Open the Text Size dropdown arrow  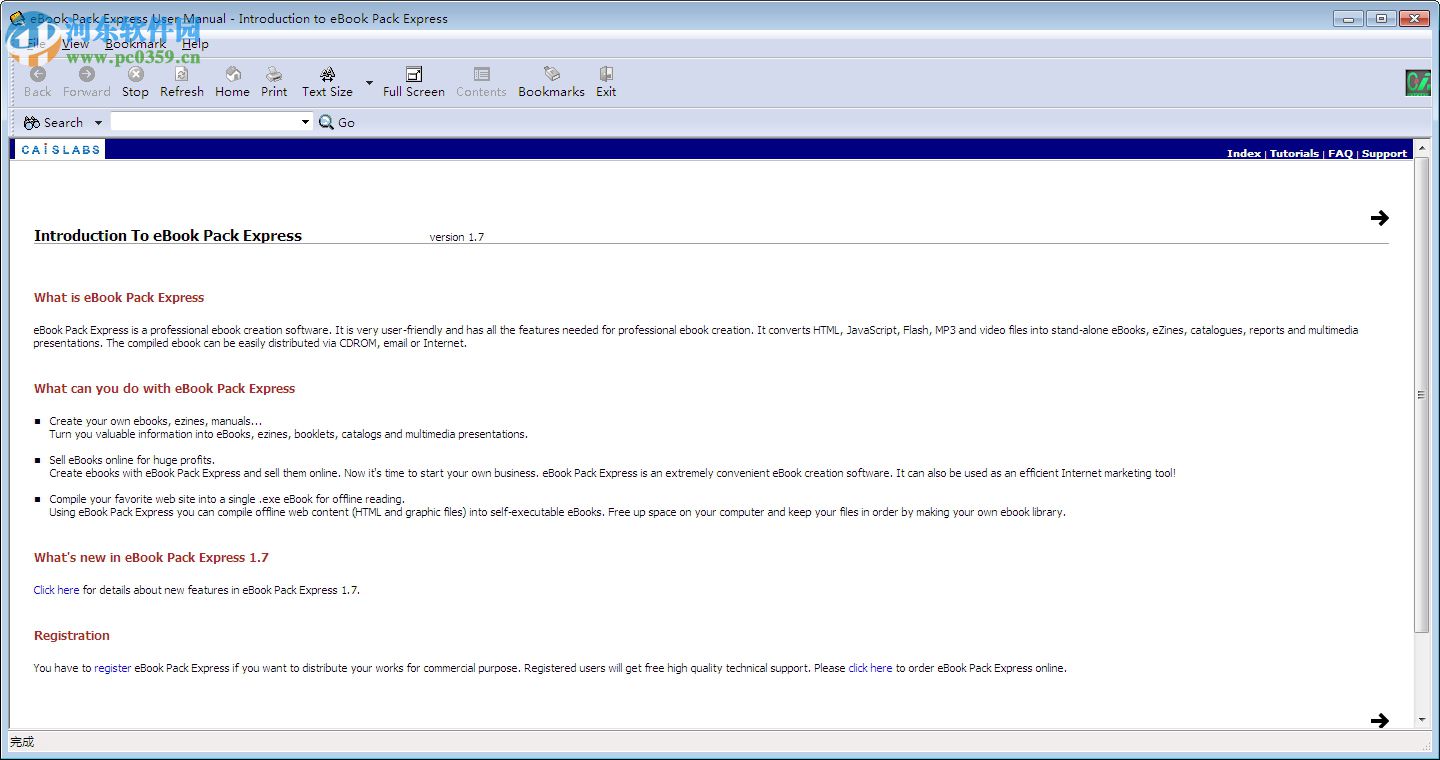369,82
